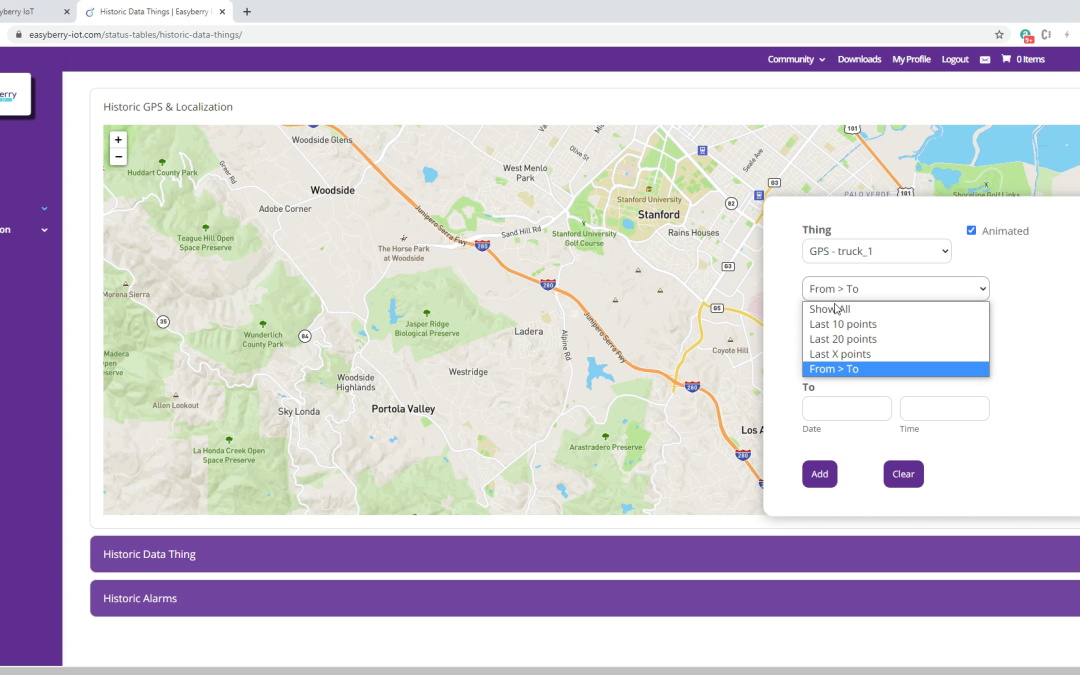Viewport: 1080px width, 675px height.
Task: Click the Westridge label on the map
Action: pyautogui.click(x=468, y=372)
